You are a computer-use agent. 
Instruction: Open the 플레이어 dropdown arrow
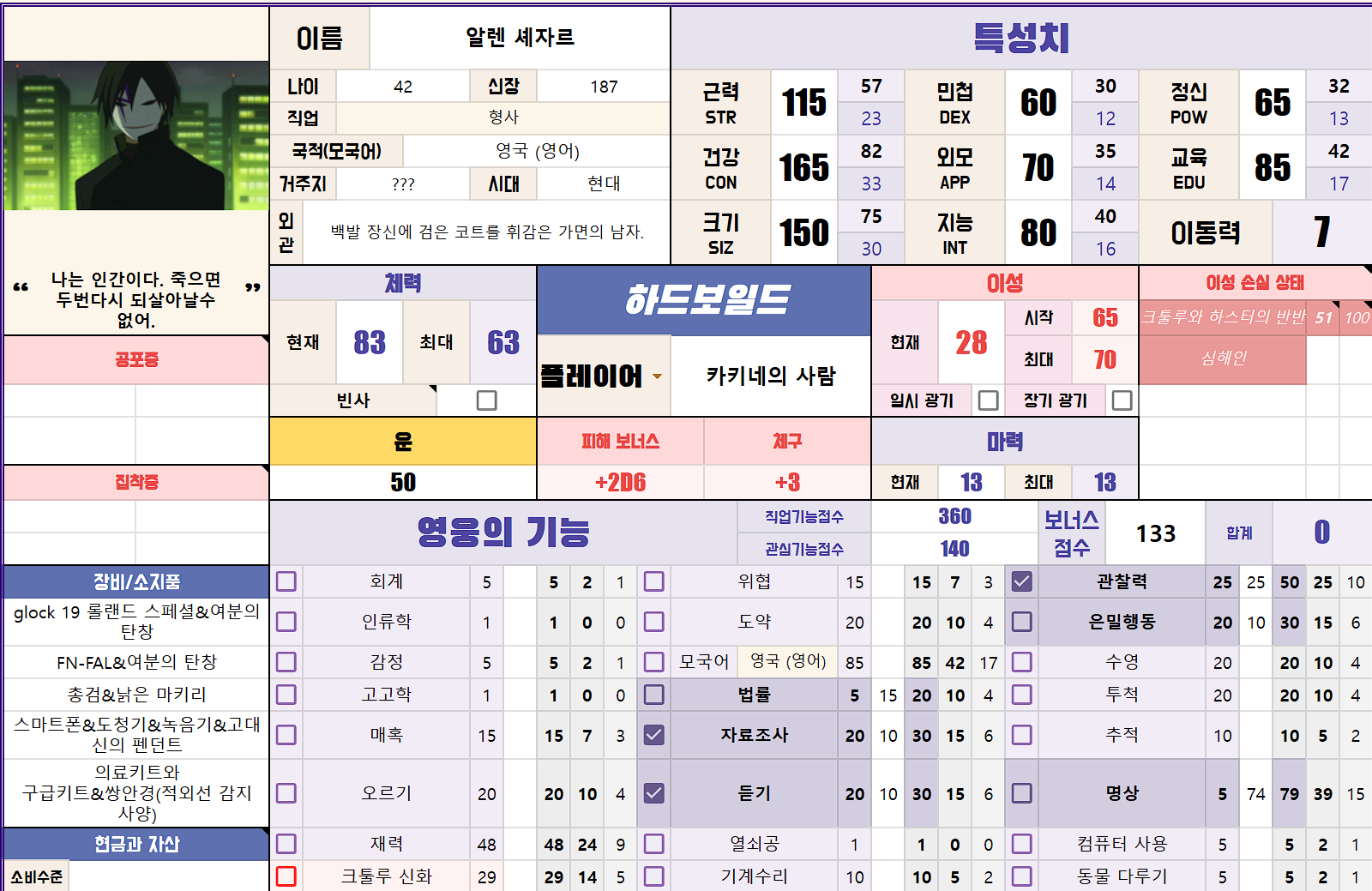[657, 376]
